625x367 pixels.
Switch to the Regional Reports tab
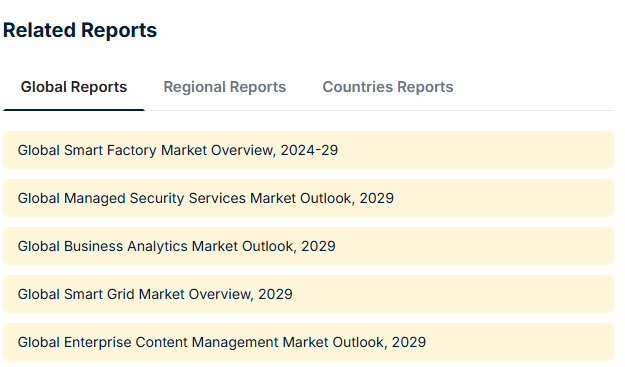[224, 87]
